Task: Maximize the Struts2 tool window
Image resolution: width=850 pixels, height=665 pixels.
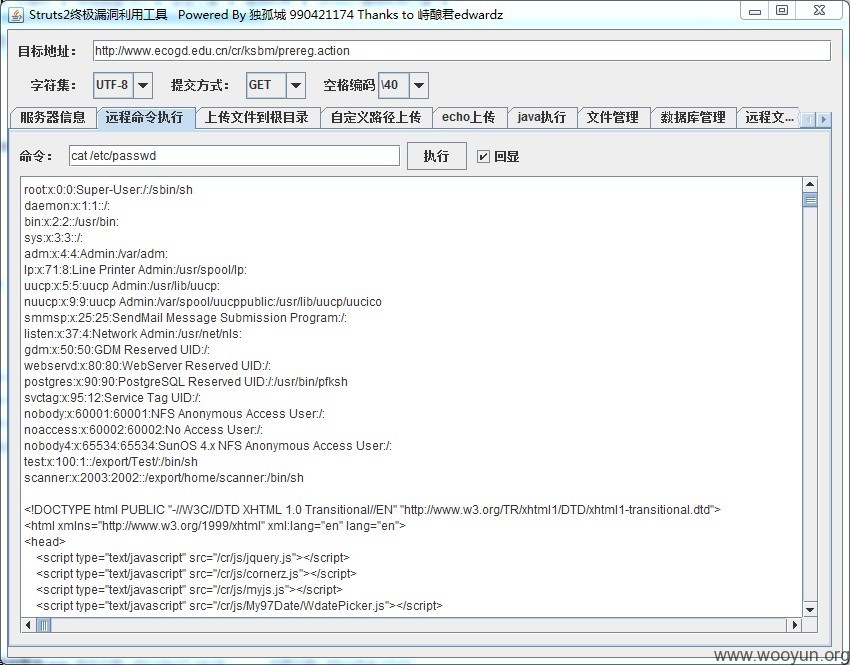Action: 782,10
